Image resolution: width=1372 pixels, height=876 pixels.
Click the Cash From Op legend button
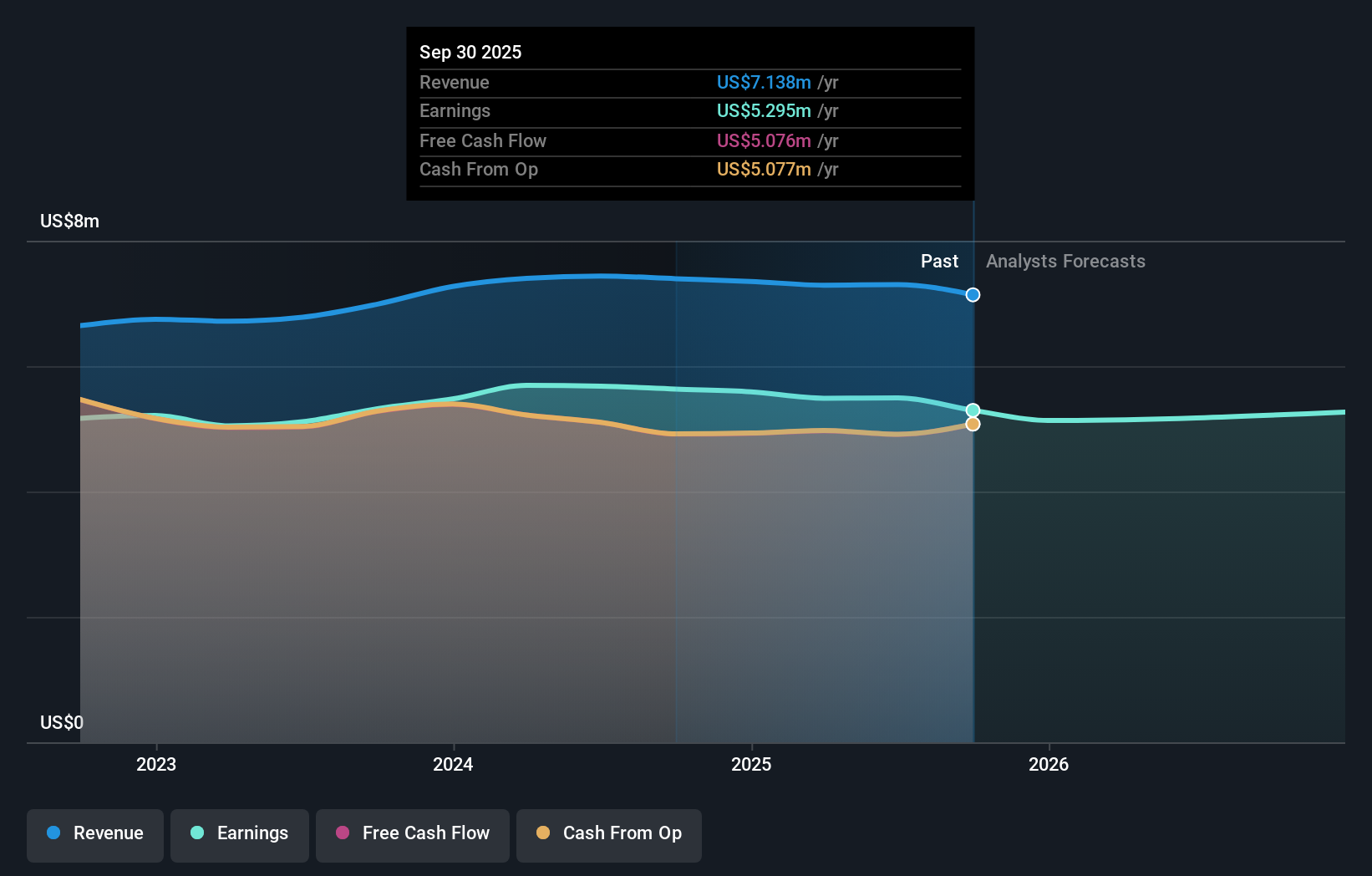tap(609, 835)
